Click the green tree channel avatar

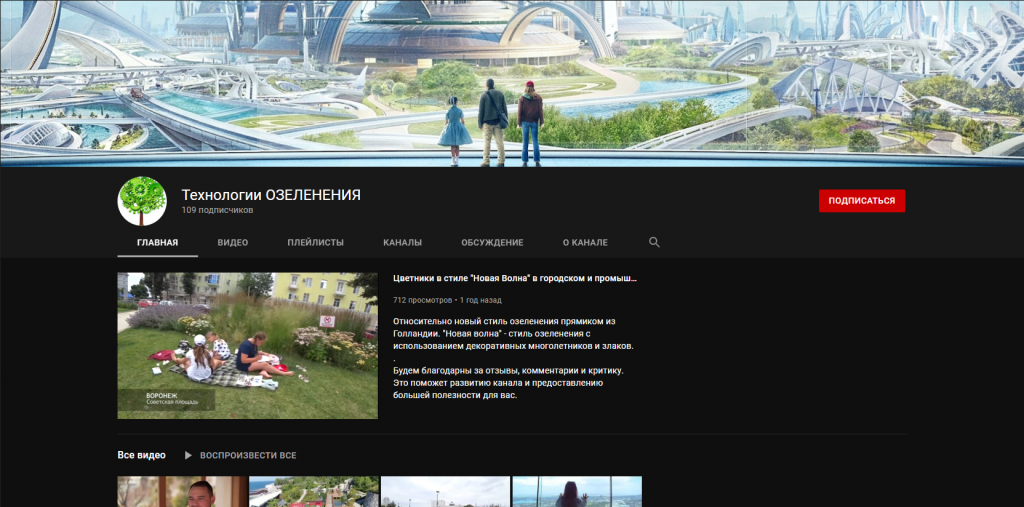[x=142, y=201]
